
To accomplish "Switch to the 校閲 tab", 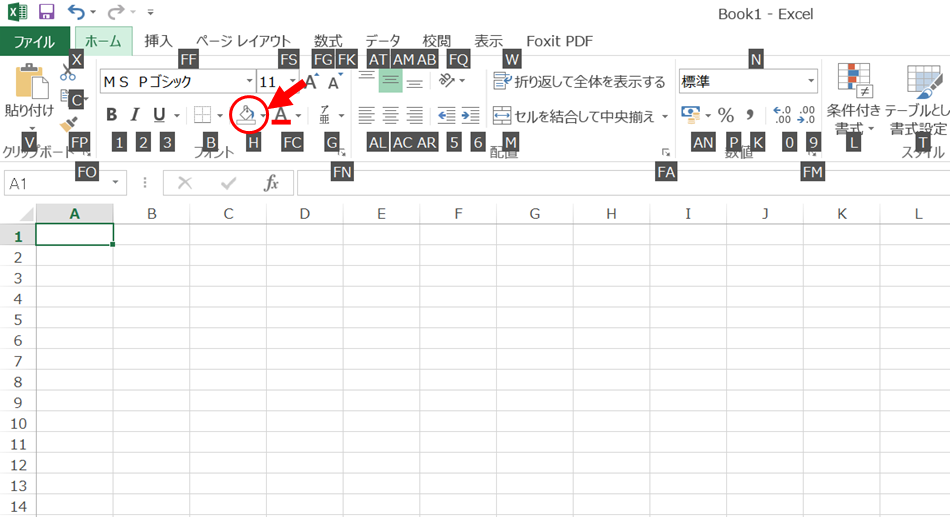I will pos(436,41).
